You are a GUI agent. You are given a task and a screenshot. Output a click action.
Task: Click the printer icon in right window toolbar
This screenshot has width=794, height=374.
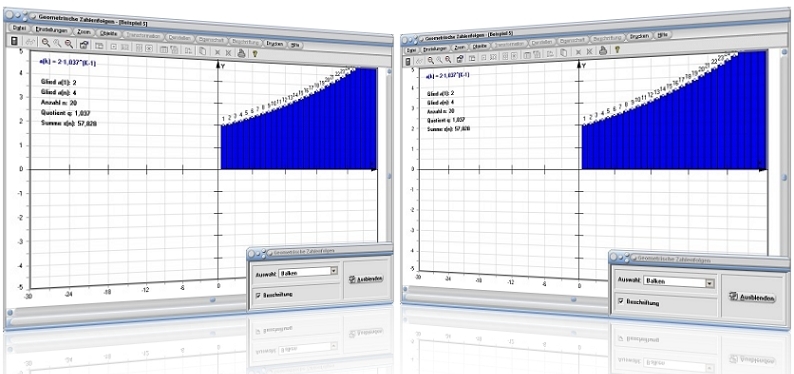pyautogui.click(x=603, y=50)
